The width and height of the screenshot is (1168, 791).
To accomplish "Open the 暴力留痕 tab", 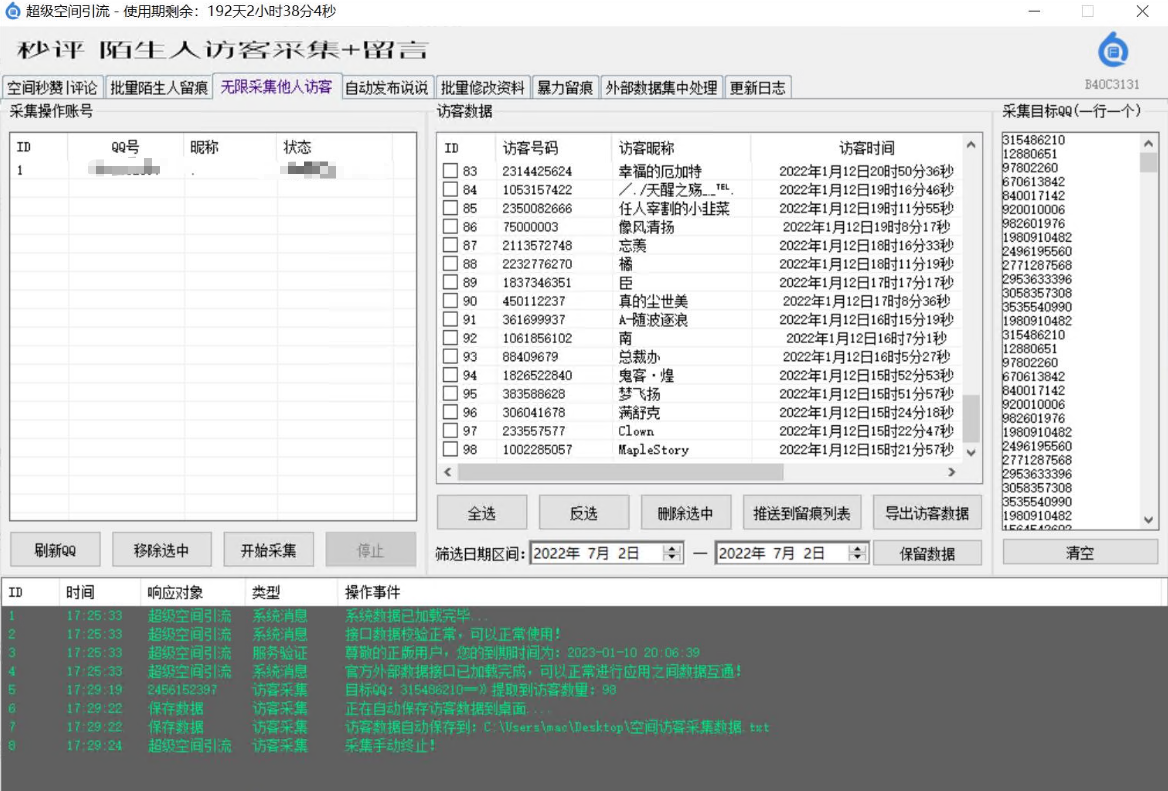I will click(x=565, y=88).
